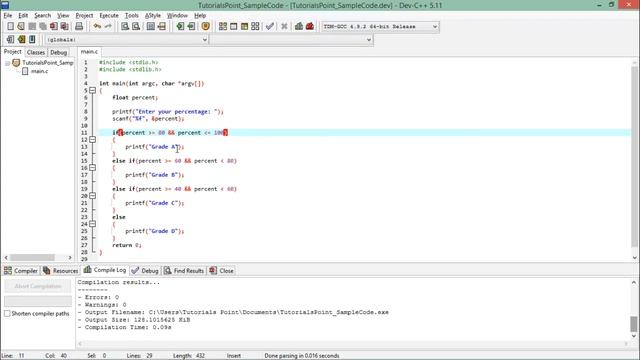This screenshot has width=640, height=360.
Task: Click the Close file toolbar icon
Action: (x=53, y=27)
